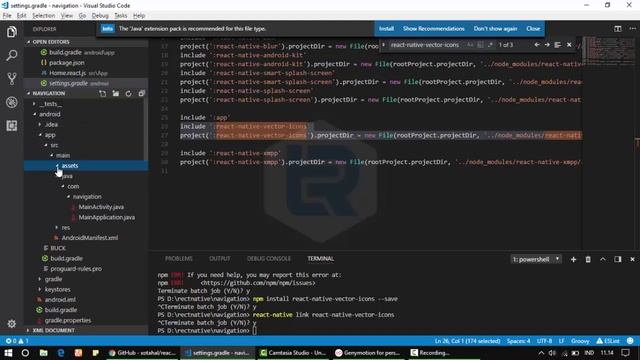
Task: Open the Tasks menu
Action: [120, 16]
